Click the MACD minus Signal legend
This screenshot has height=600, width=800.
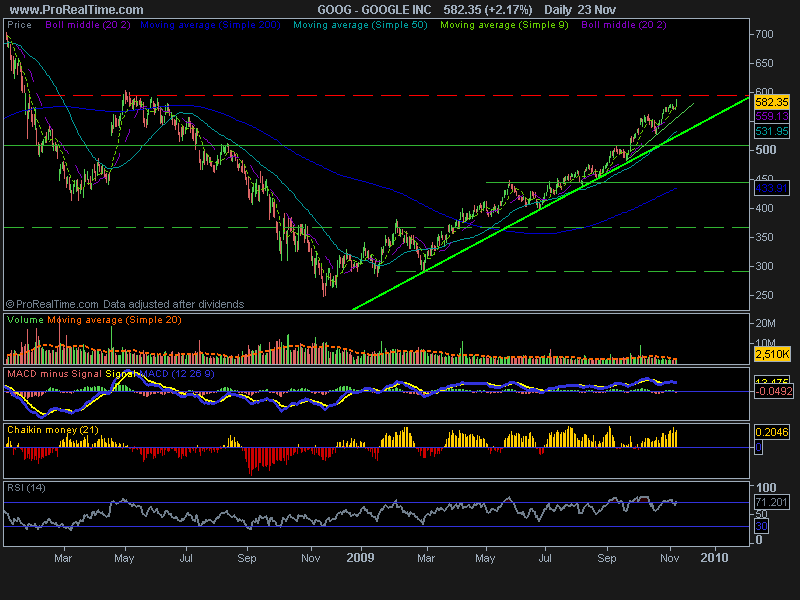(x=54, y=374)
